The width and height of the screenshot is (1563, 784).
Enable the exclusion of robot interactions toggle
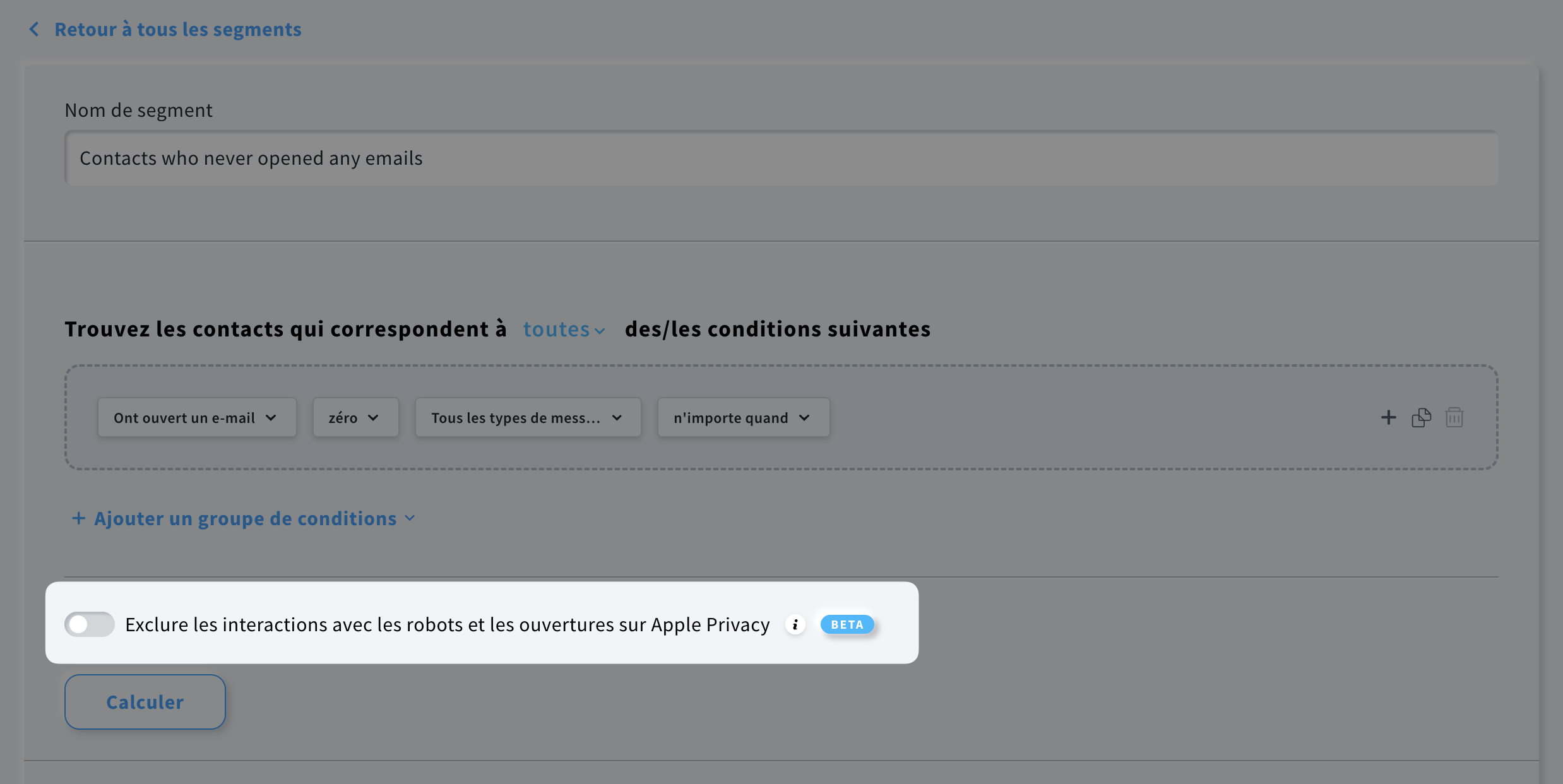click(90, 624)
